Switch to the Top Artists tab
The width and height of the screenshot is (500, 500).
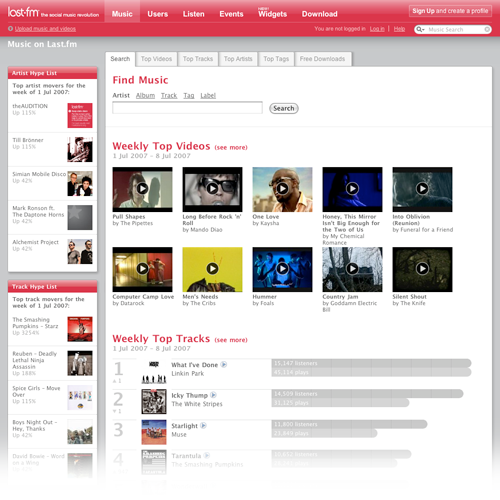pyautogui.click(x=238, y=59)
